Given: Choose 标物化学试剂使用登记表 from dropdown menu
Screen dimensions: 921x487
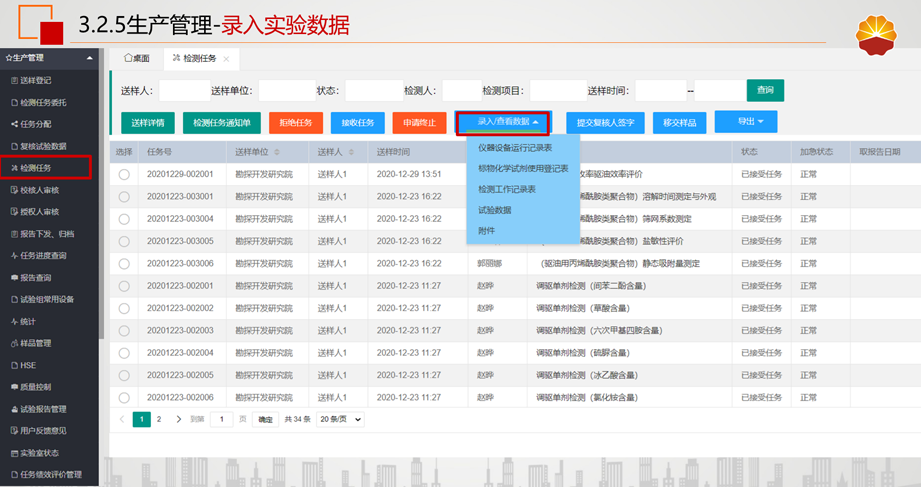Looking at the screenshot, I should [x=523, y=169].
